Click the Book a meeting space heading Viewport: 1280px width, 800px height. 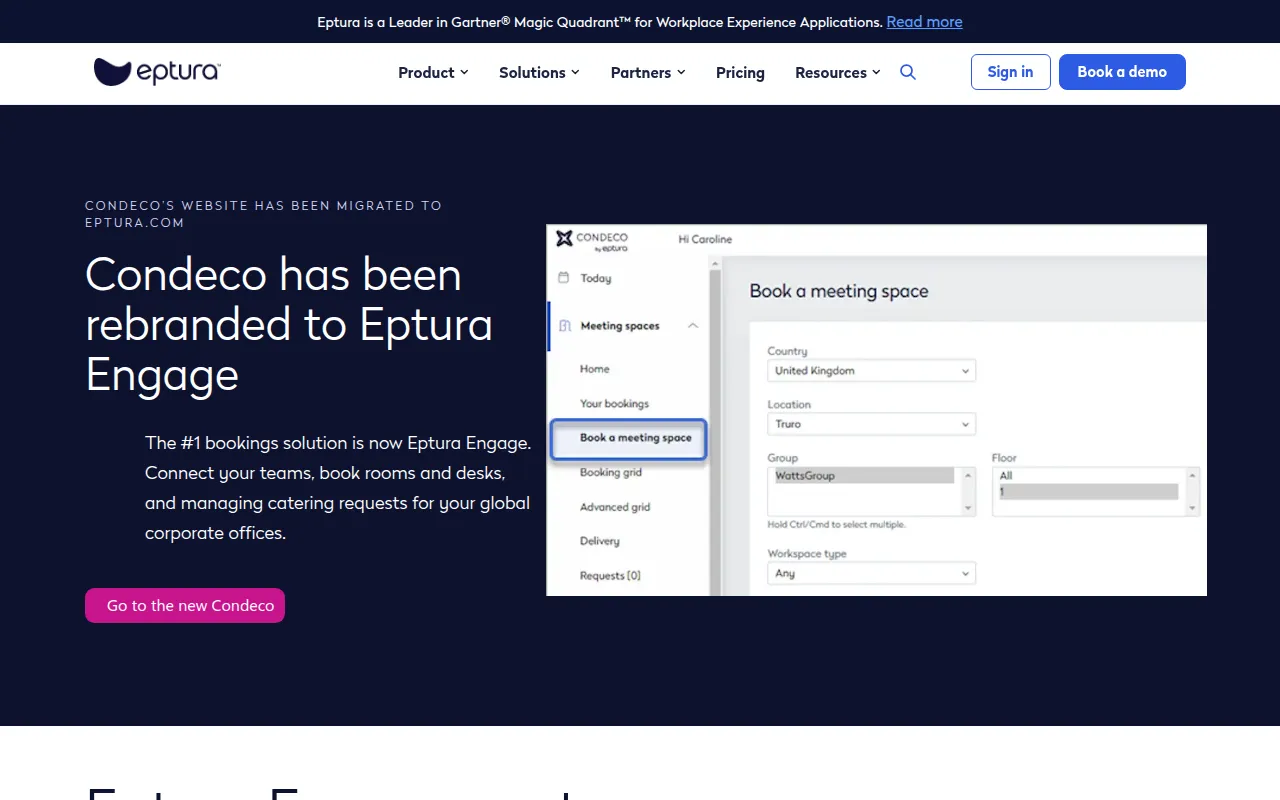click(839, 291)
